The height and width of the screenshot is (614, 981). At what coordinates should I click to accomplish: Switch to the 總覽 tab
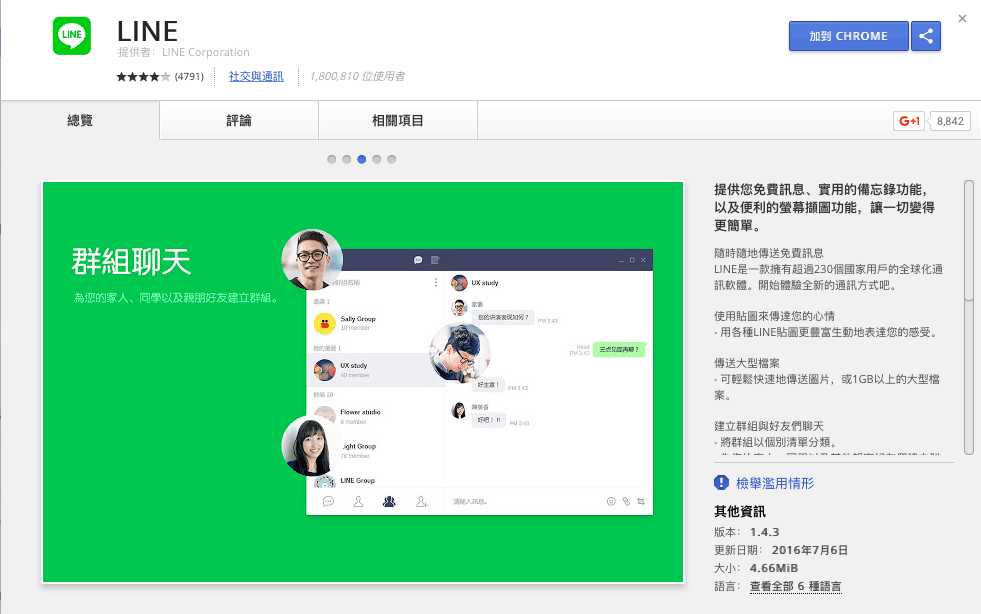click(80, 120)
